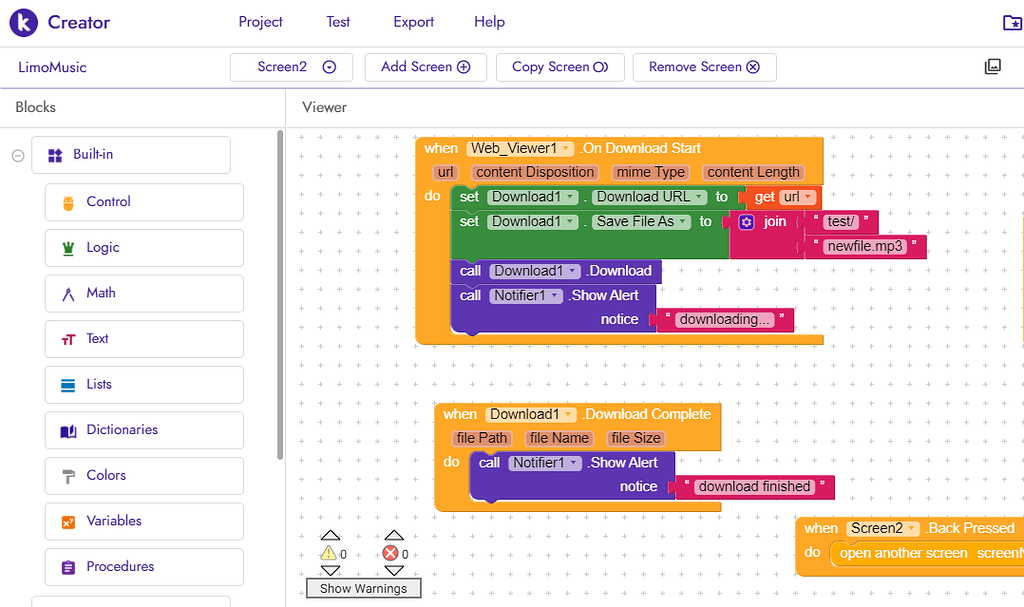This screenshot has width=1024, height=607.
Task: Open the project folder icon at top right
Action: click(1011, 22)
